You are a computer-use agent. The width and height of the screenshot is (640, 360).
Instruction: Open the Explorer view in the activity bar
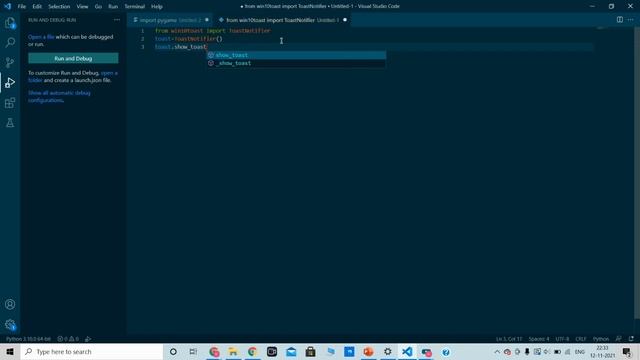[10, 23]
